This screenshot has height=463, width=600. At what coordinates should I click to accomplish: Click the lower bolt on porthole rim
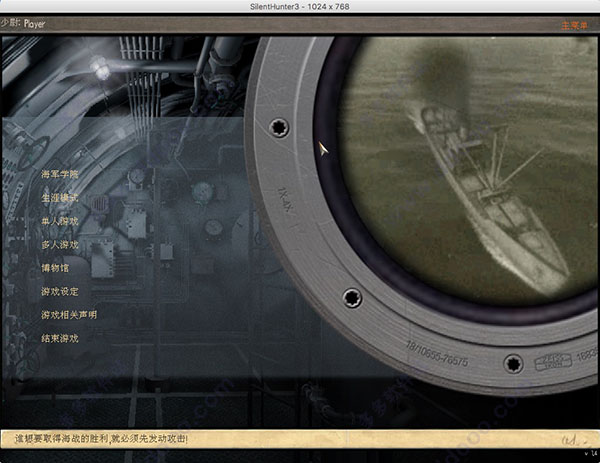pyautogui.click(x=351, y=297)
